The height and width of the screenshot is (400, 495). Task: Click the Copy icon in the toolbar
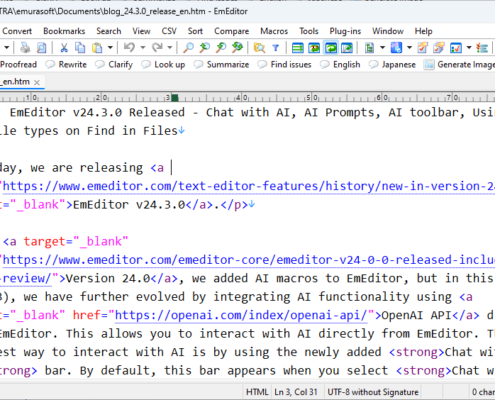pyautogui.click(x=80, y=48)
